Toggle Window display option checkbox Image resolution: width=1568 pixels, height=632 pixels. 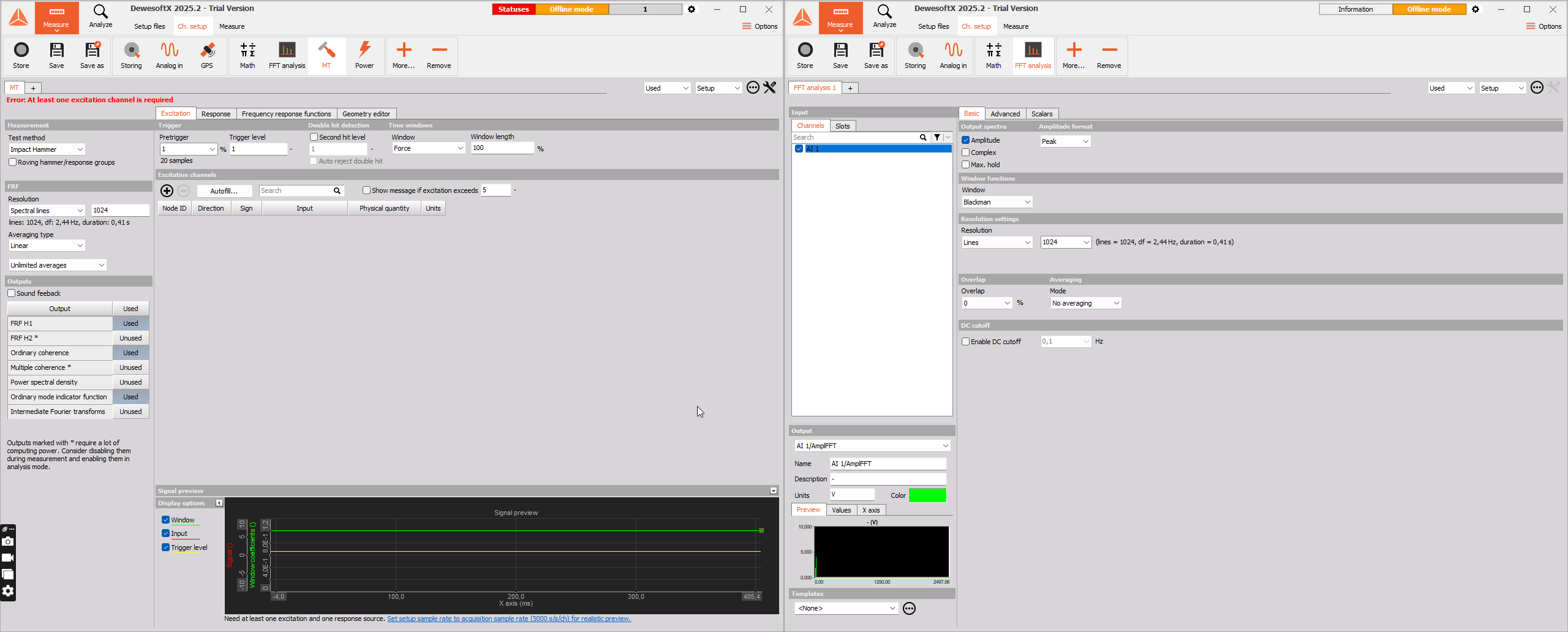[x=165, y=520]
